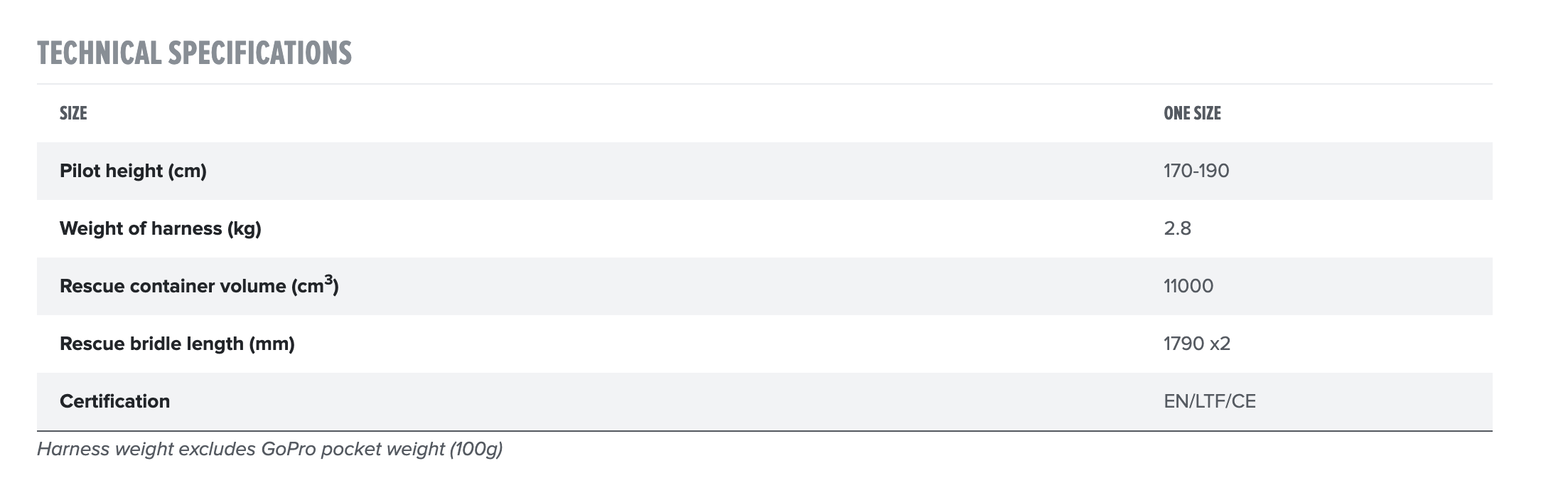
Task: Click the superscript 3 in cm³
Action: click(x=328, y=280)
